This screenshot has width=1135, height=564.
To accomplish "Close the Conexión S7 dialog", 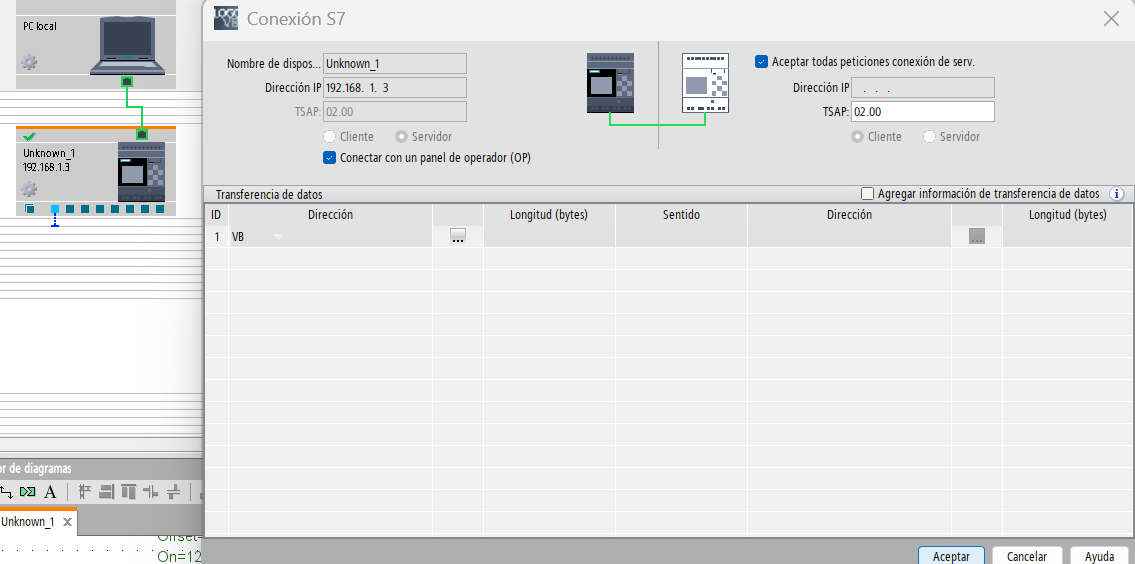I will (x=1111, y=19).
